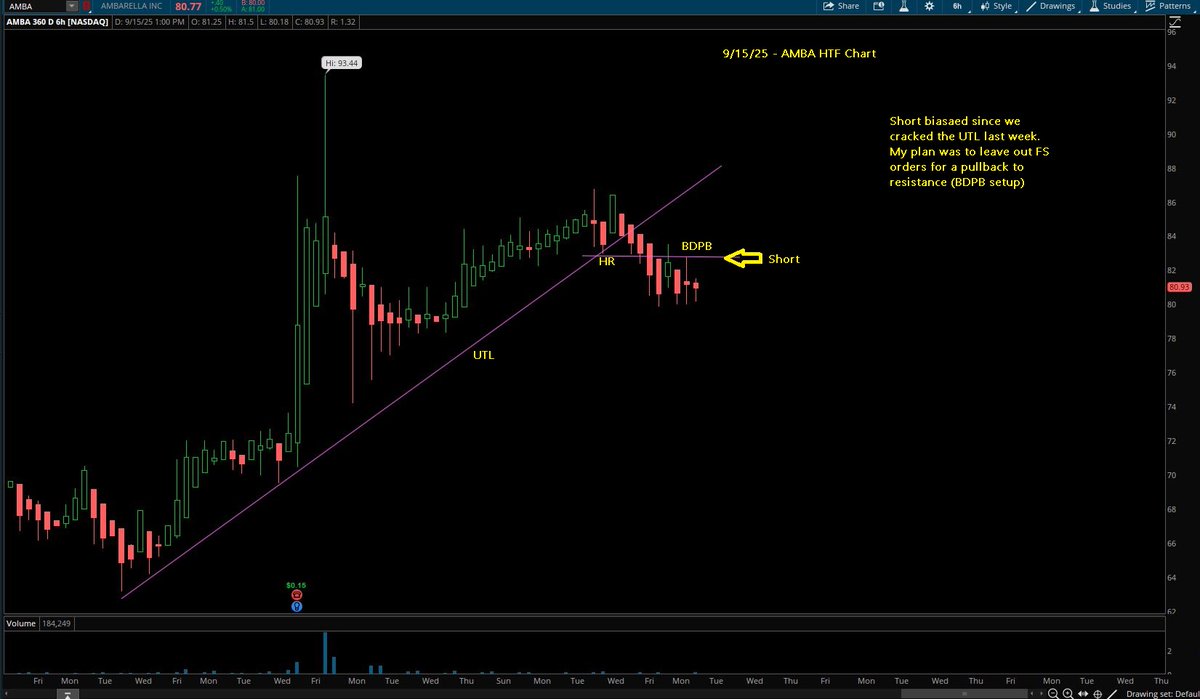Image resolution: width=1200 pixels, height=699 pixels.
Task: Open the Share menu
Action: pos(842,6)
